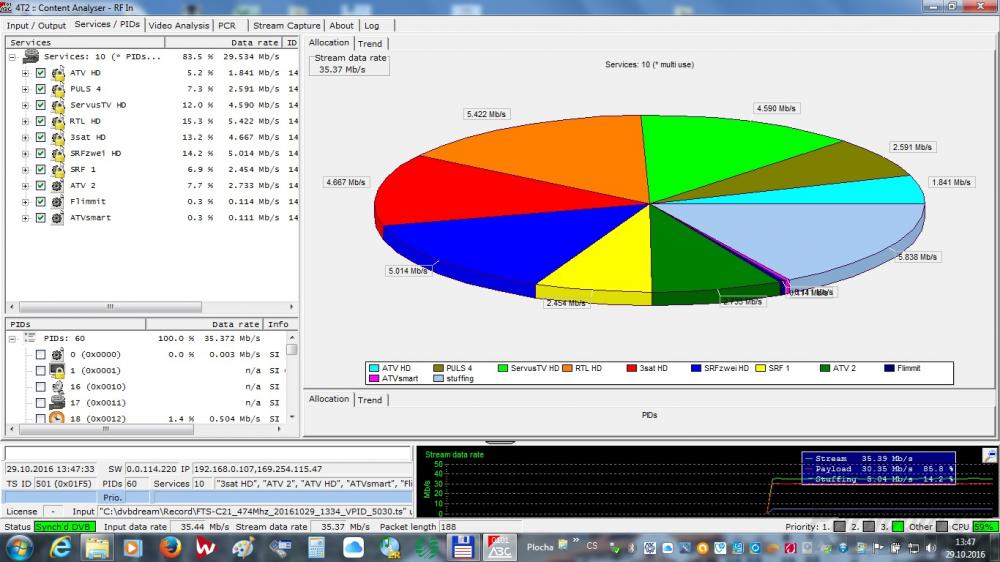Open the About tab
The width and height of the screenshot is (1000, 562).
341,26
